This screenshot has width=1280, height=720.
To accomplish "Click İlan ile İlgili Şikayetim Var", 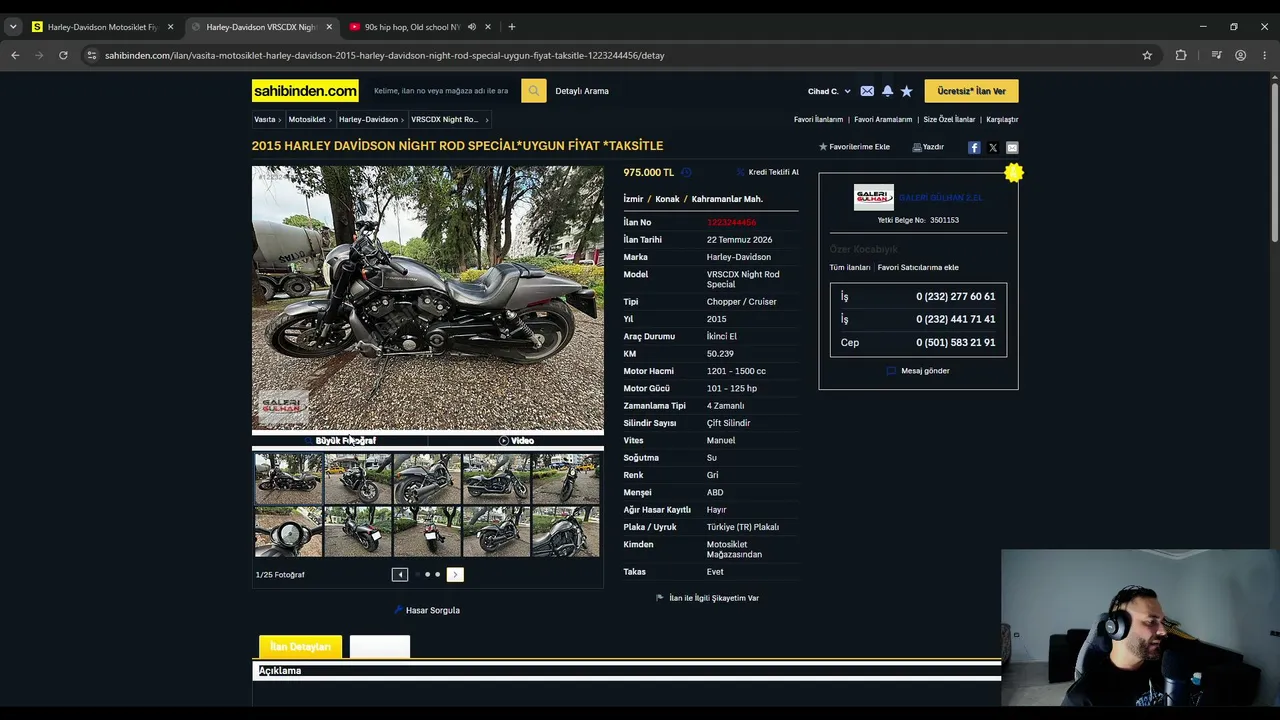I will point(708,598).
